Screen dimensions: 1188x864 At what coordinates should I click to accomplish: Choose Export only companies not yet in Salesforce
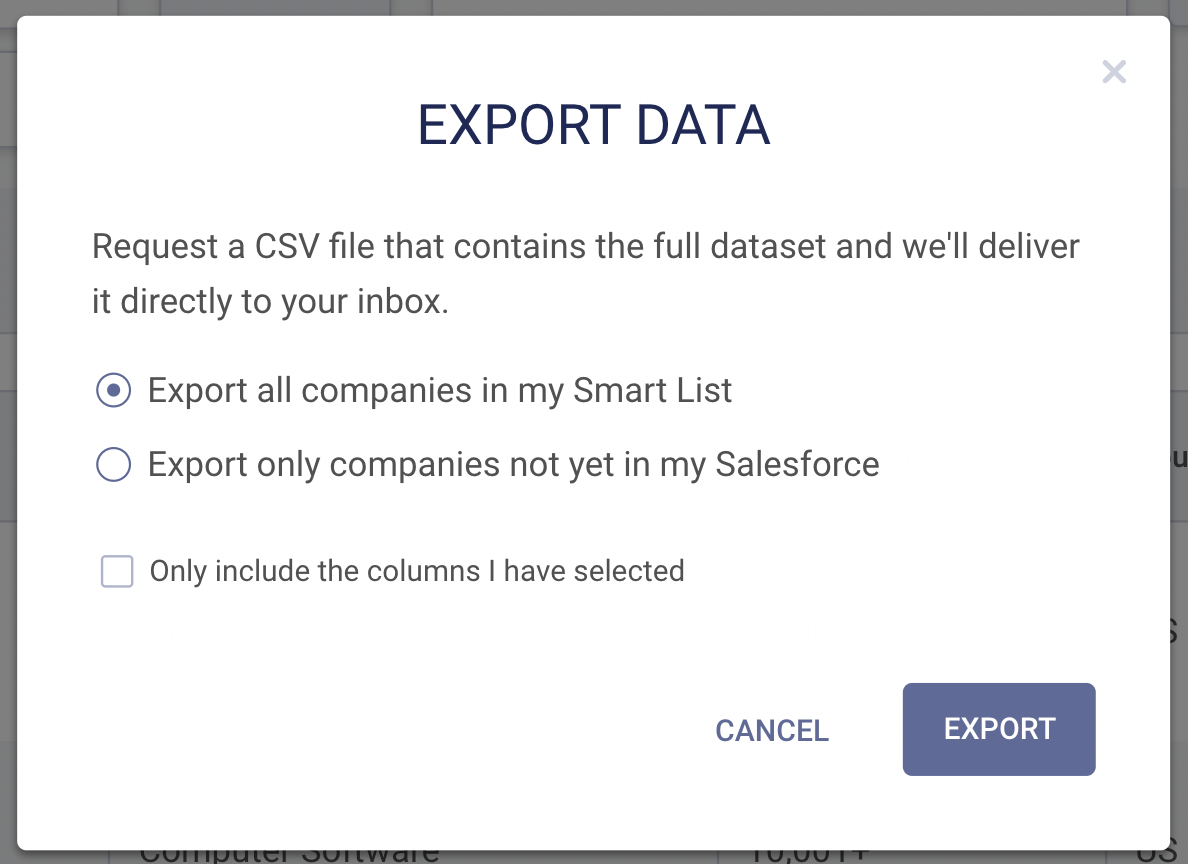click(113, 464)
